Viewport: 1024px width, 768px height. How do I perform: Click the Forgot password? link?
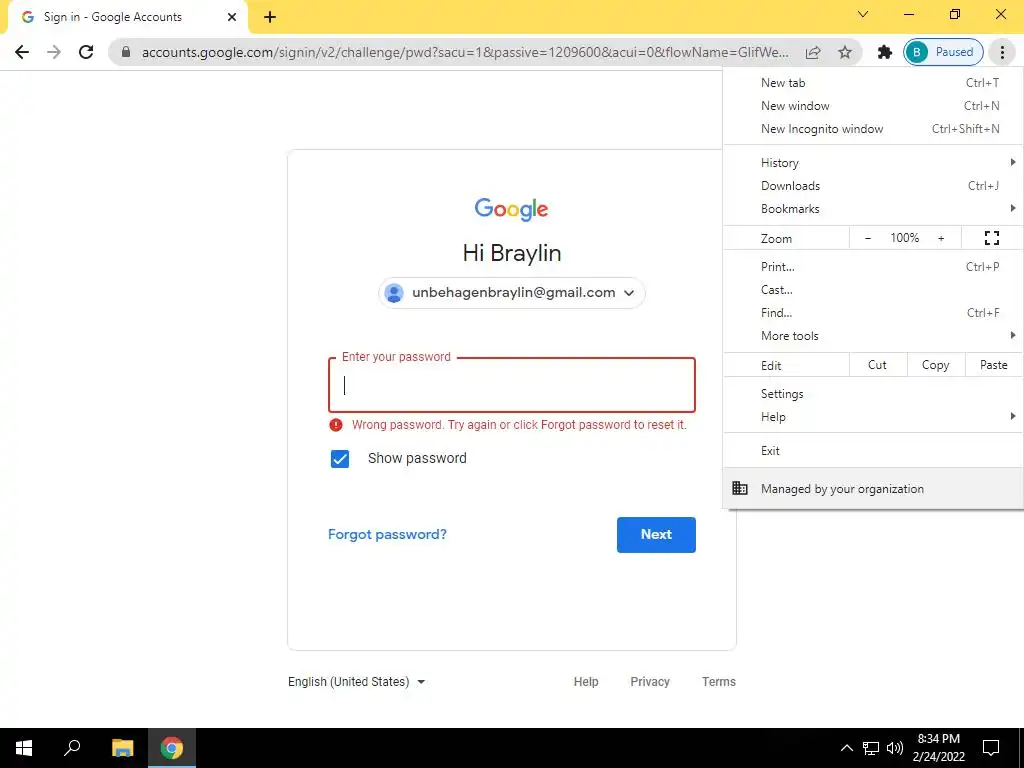point(387,535)
